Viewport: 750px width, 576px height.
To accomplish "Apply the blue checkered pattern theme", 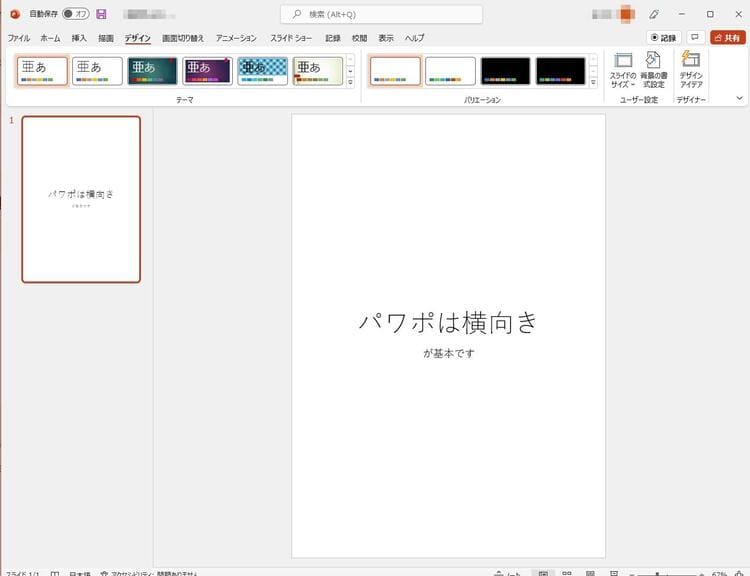I will click(263, 71).
